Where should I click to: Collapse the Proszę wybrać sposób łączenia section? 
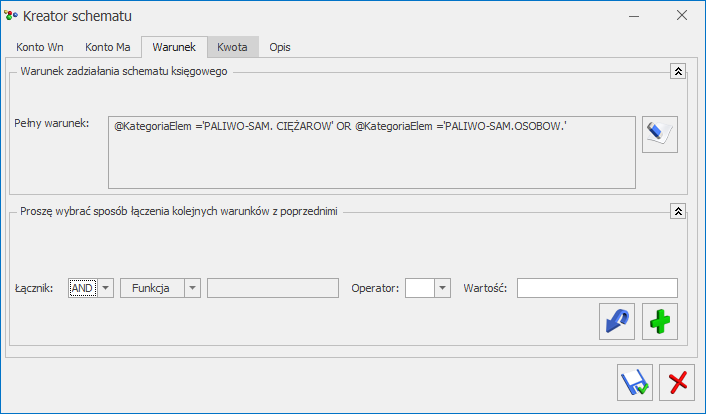click(678, 211)
